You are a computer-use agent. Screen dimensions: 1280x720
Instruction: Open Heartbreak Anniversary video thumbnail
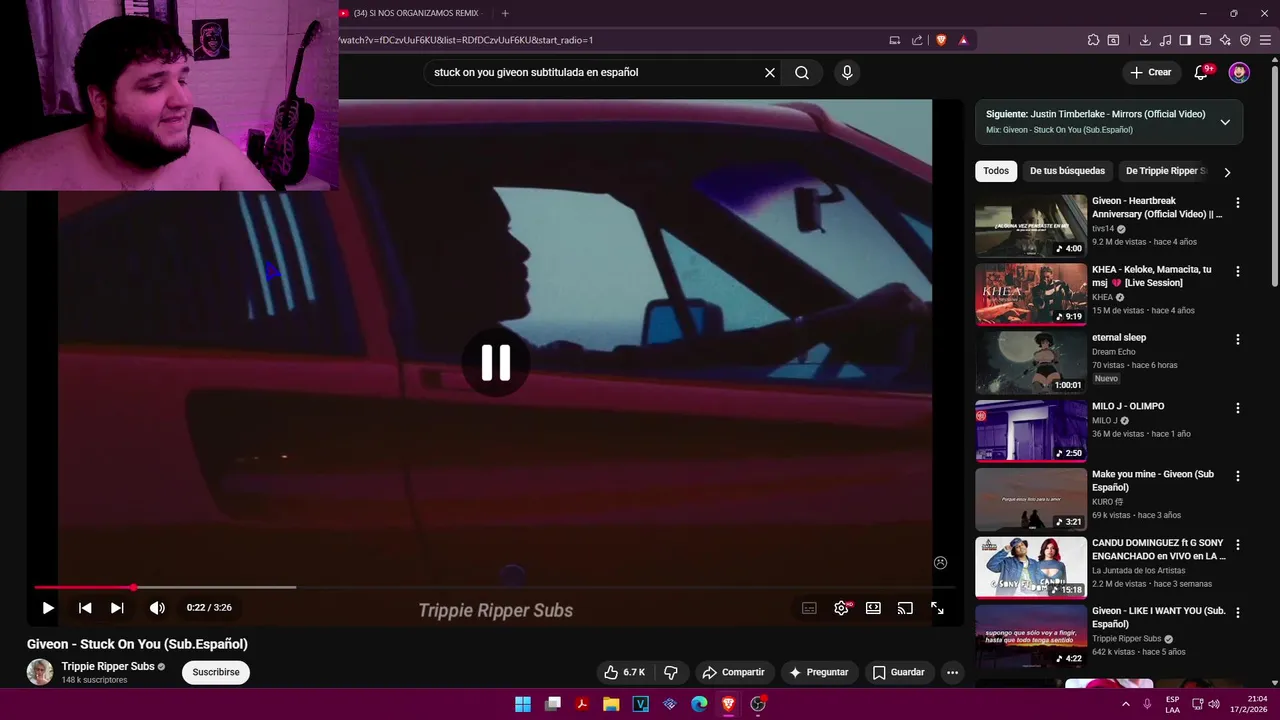(1031, 226)
